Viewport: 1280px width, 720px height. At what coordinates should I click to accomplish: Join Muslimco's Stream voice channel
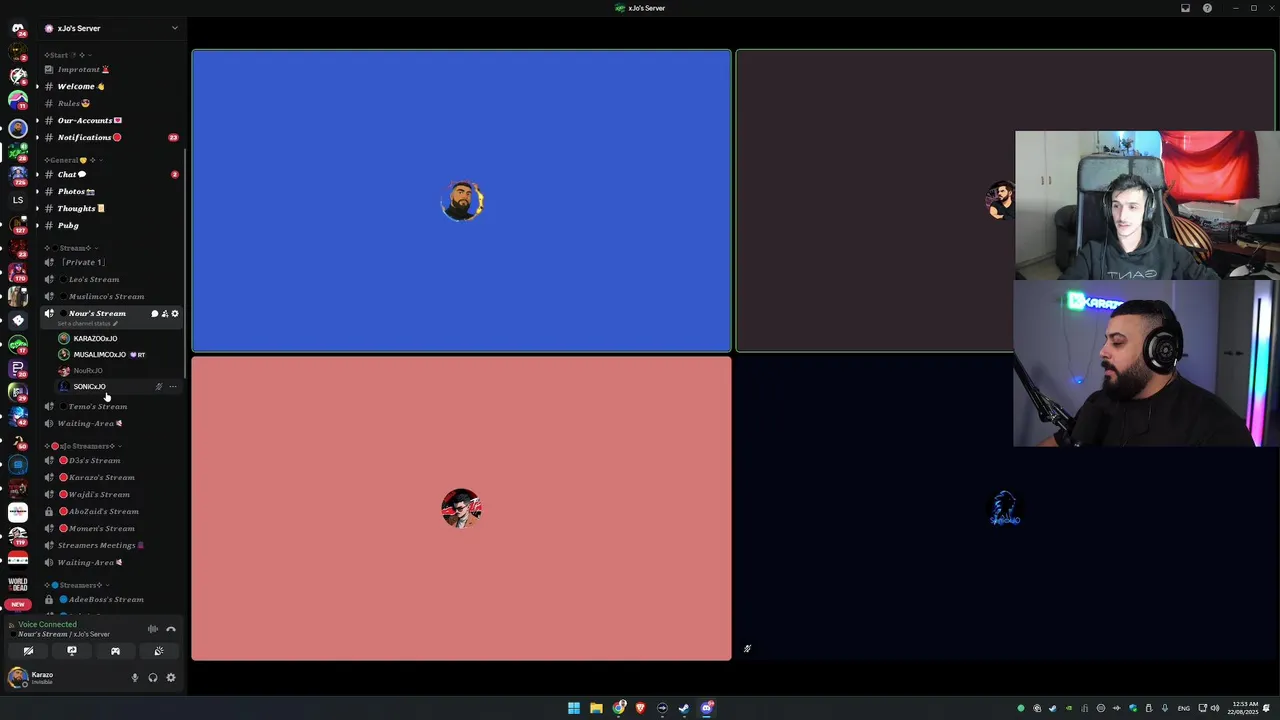tap(110, 297)
